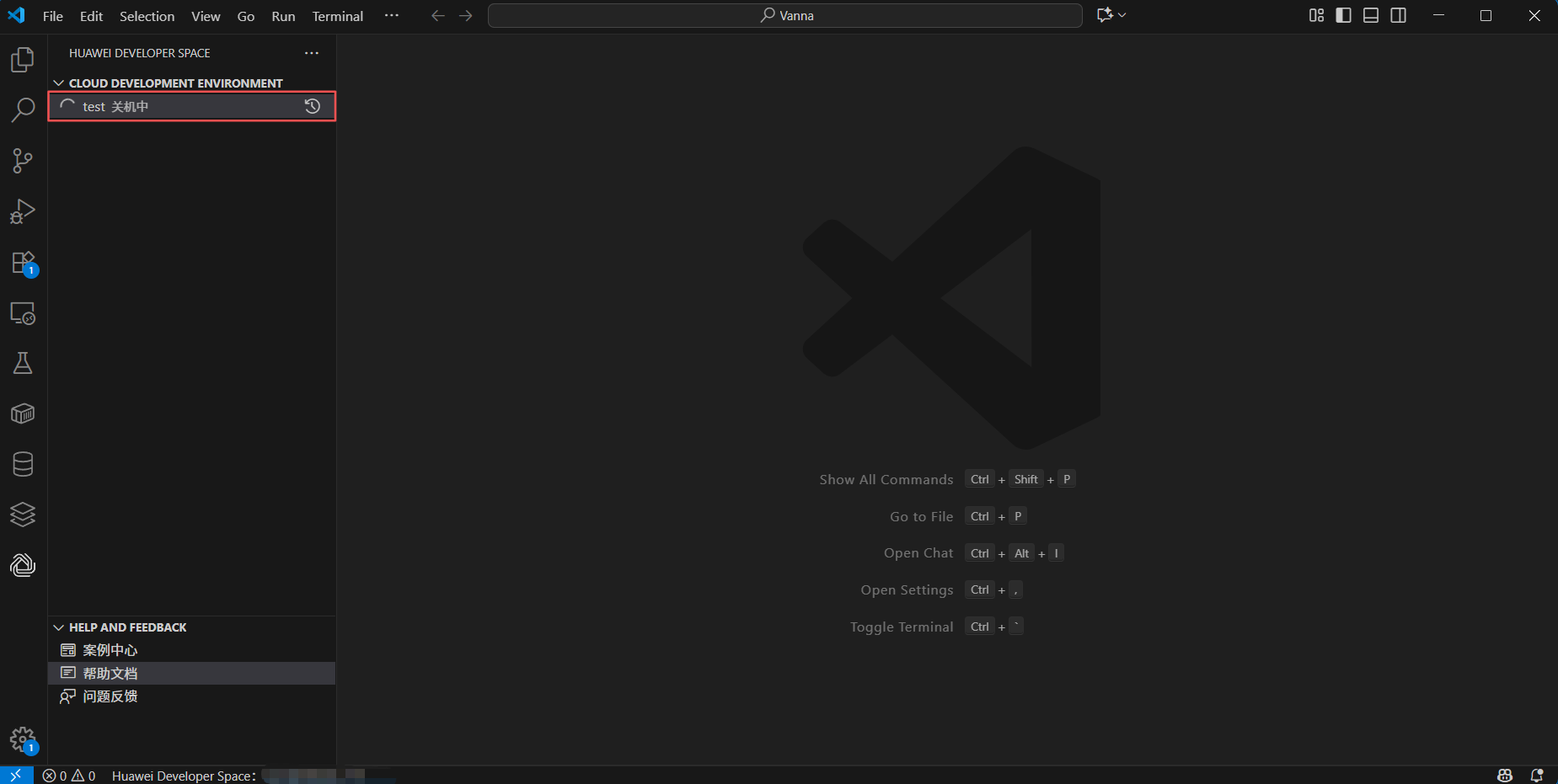This screenshot has width=1558, height=784.
Task: Collapse the Cloud Development Environment section
Action: tap(59, 83)
